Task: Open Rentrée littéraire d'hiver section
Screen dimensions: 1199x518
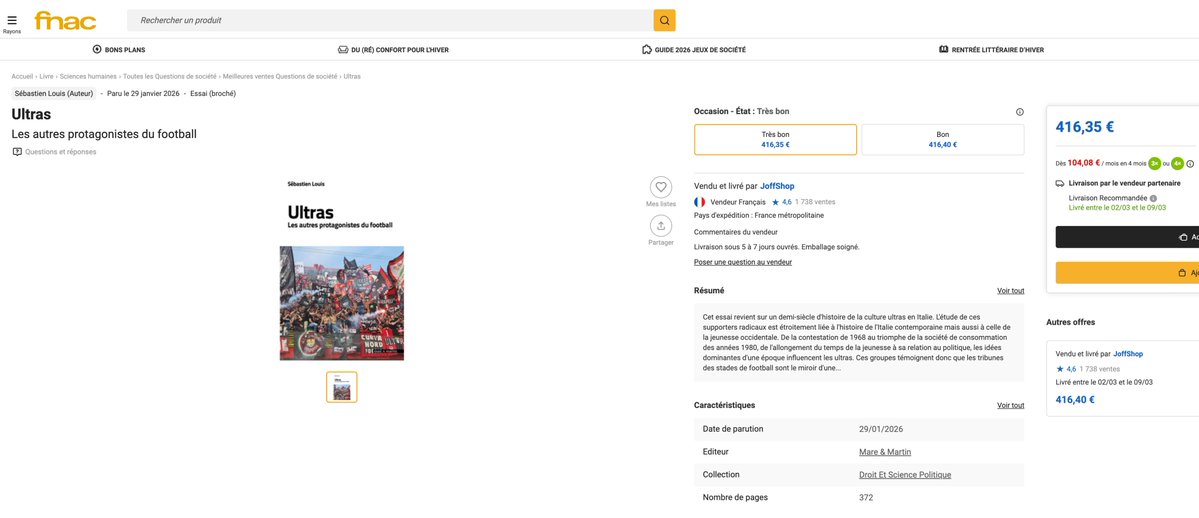Action: click(x=991, y=50)
